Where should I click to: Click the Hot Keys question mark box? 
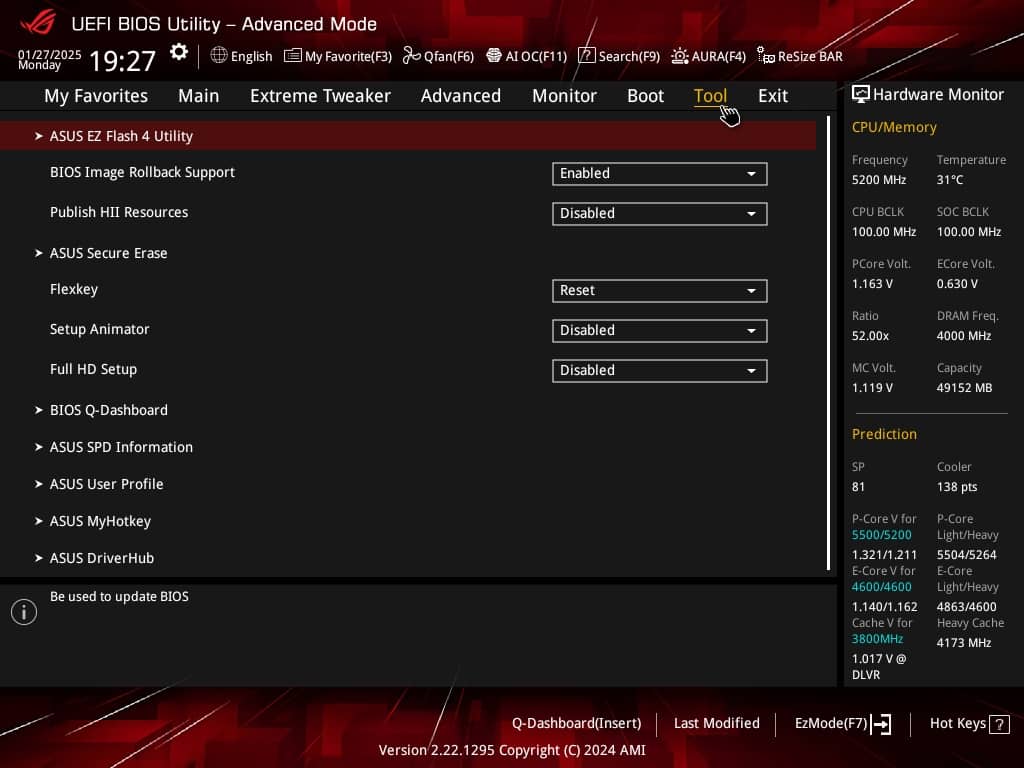999,724
